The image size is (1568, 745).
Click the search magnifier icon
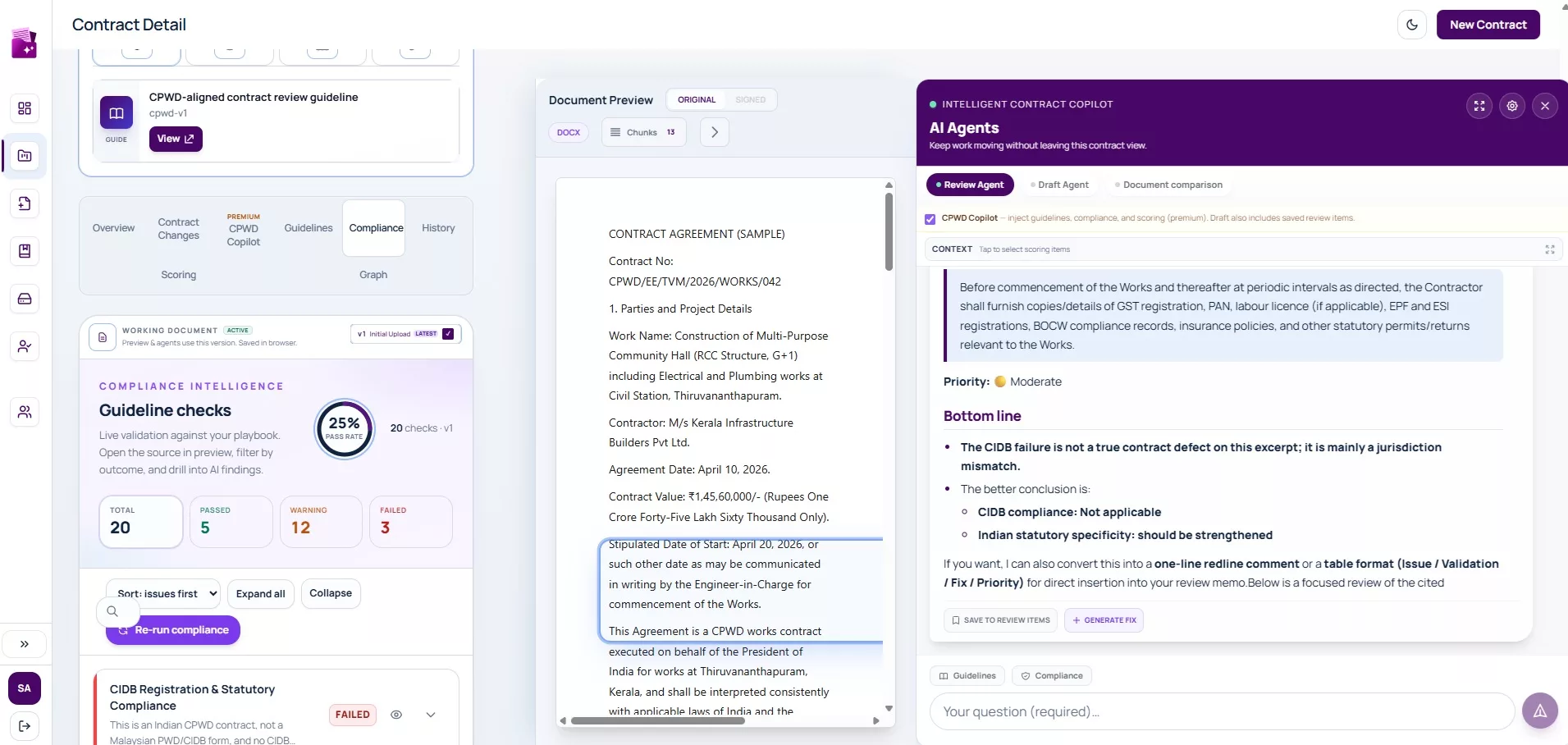(112, 611)
